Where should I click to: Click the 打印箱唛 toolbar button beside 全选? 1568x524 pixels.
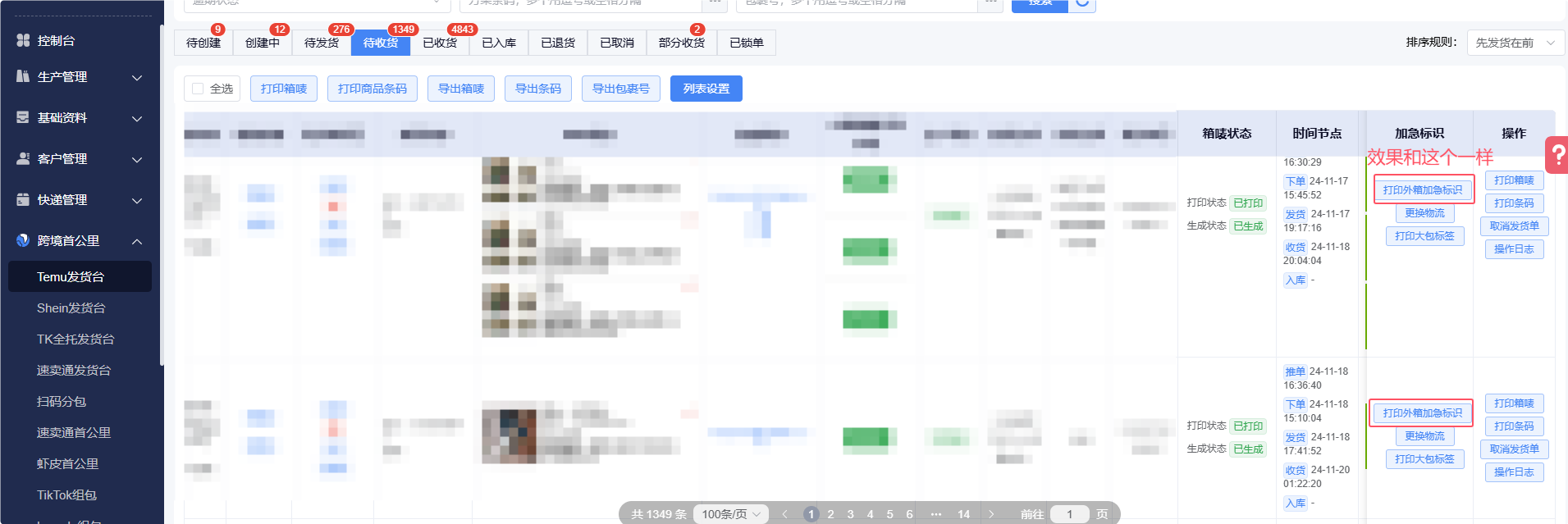(284, 89)
